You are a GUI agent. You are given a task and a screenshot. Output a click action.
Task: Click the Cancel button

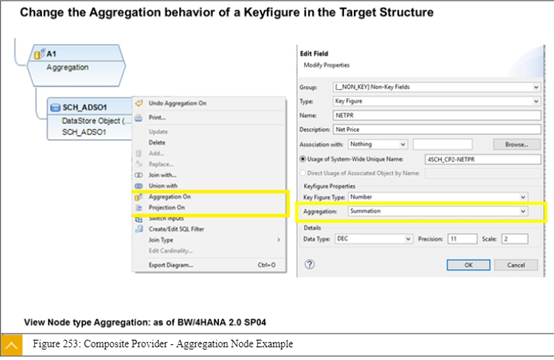tap(516, 265)
